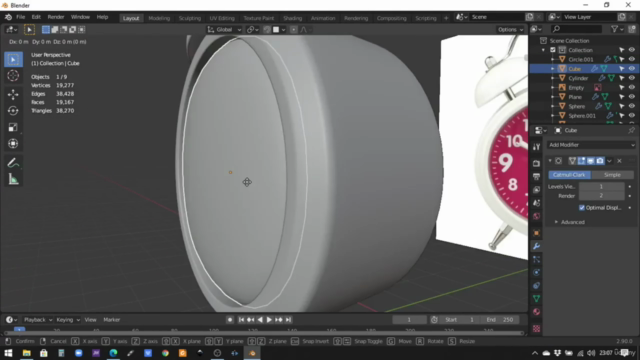The width and height of the screenshot is (640, 360).
Task: Open the Render properties tab
Action: (536, 163)
